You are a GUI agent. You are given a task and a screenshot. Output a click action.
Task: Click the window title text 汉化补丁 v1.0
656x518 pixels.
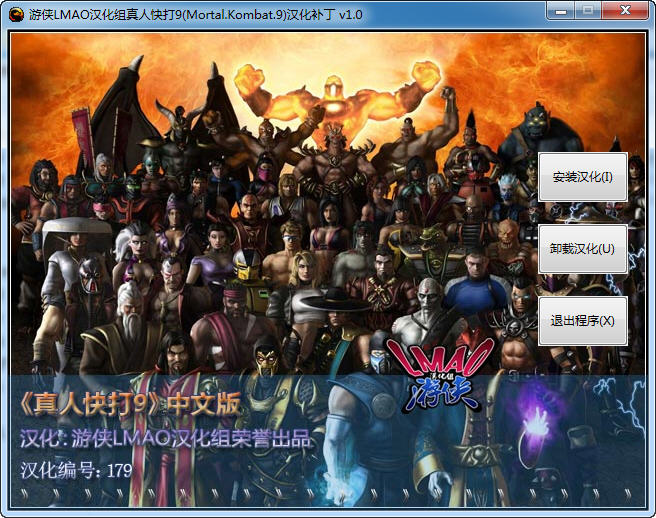(x=325, y=15)
